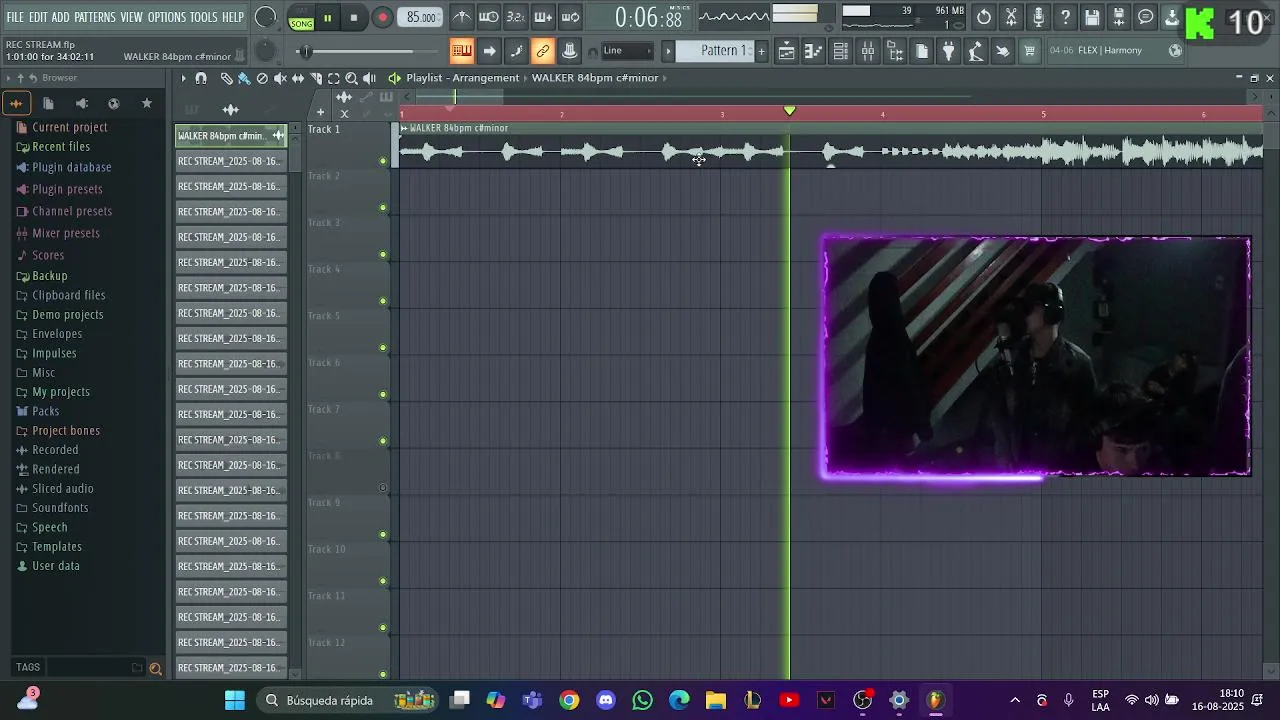This screenshot has height=720, width=1280.
Task: Open the FILE menu
Action: pos(15,17)
